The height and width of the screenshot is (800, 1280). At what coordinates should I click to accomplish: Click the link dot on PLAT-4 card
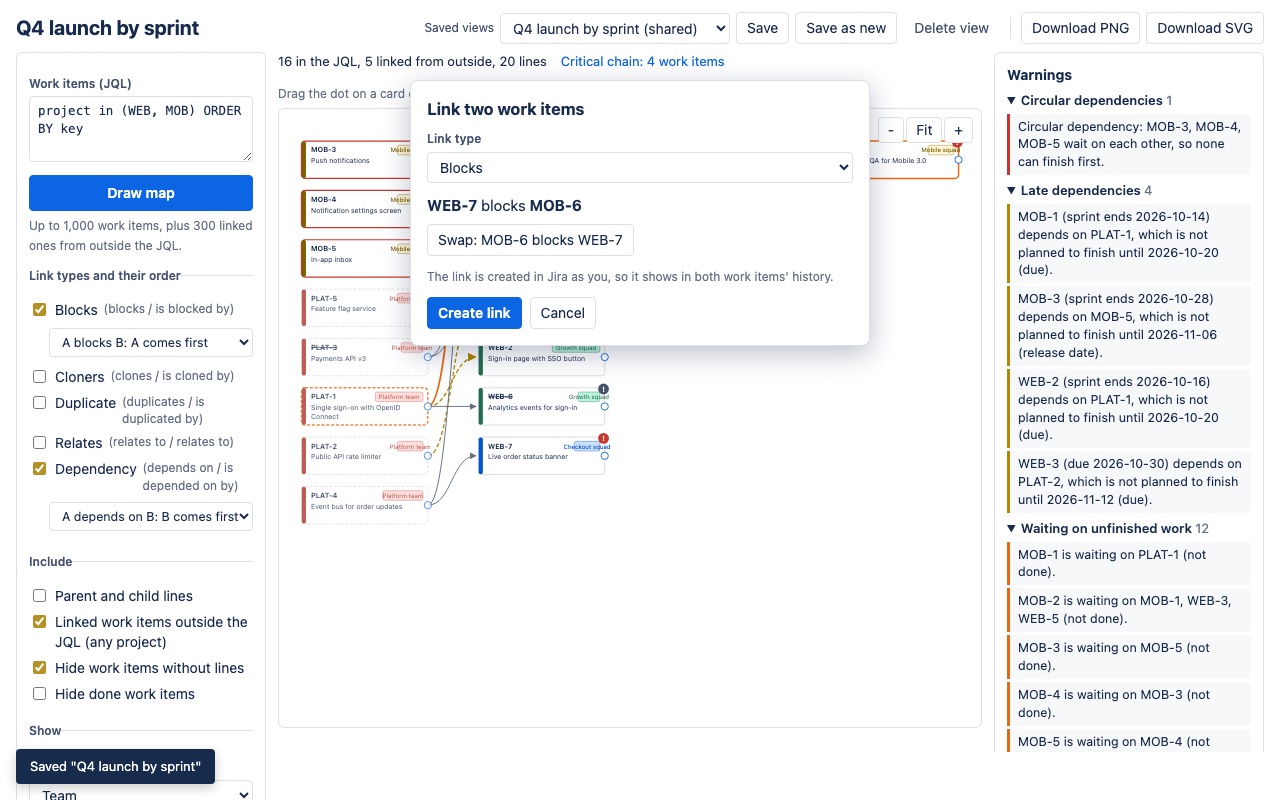coord(428,504)
